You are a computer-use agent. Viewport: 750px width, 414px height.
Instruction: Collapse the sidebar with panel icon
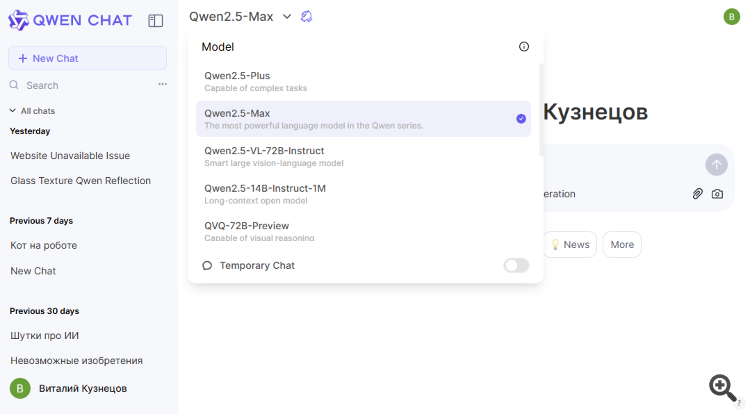coord(155,21)
